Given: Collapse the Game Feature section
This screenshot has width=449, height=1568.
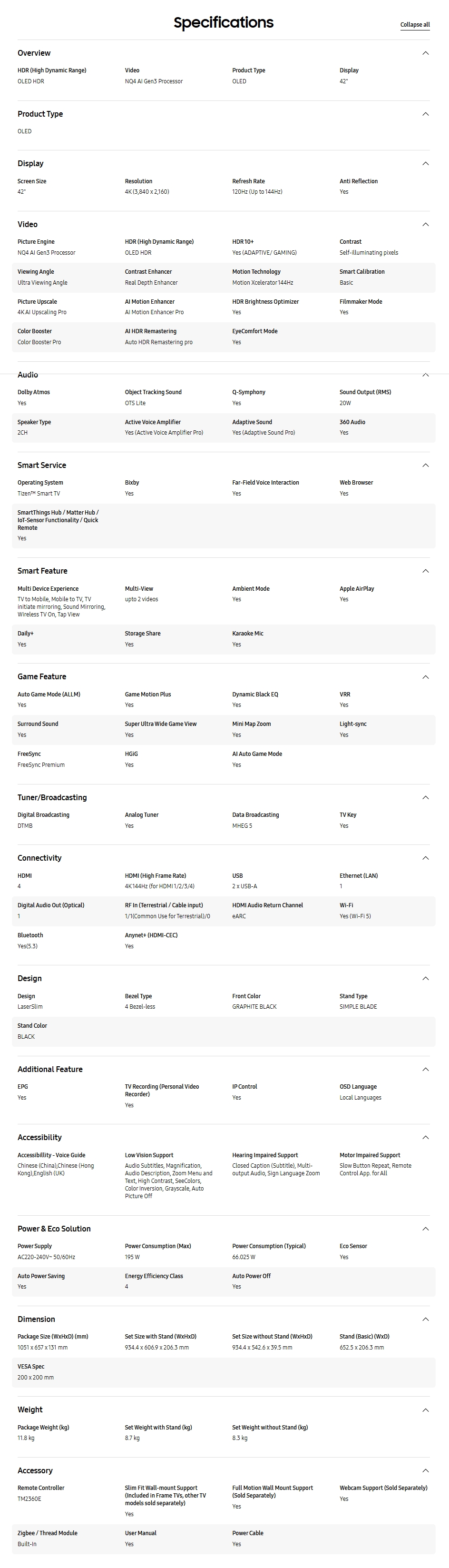Looking at the screenshot, I should (425, 677).
